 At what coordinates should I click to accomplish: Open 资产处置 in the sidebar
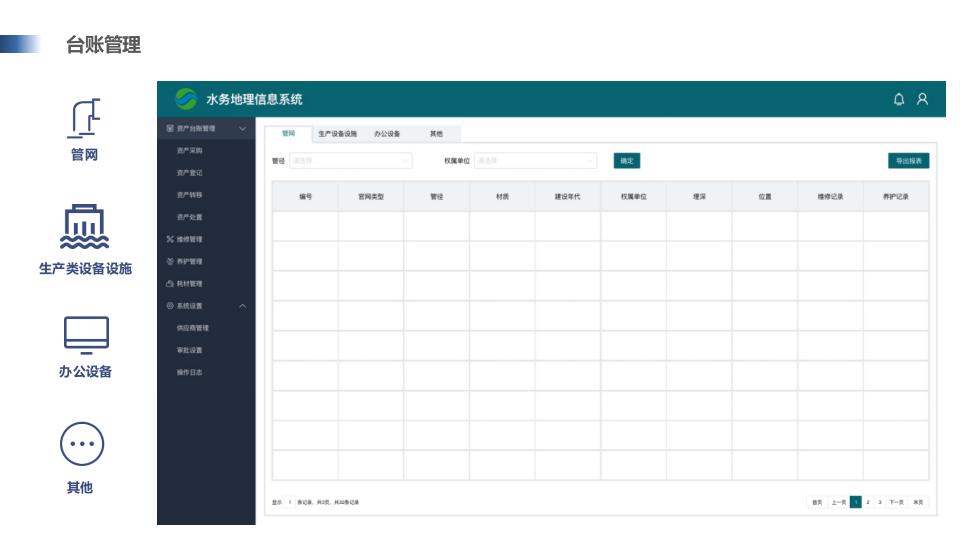point(189,217)
